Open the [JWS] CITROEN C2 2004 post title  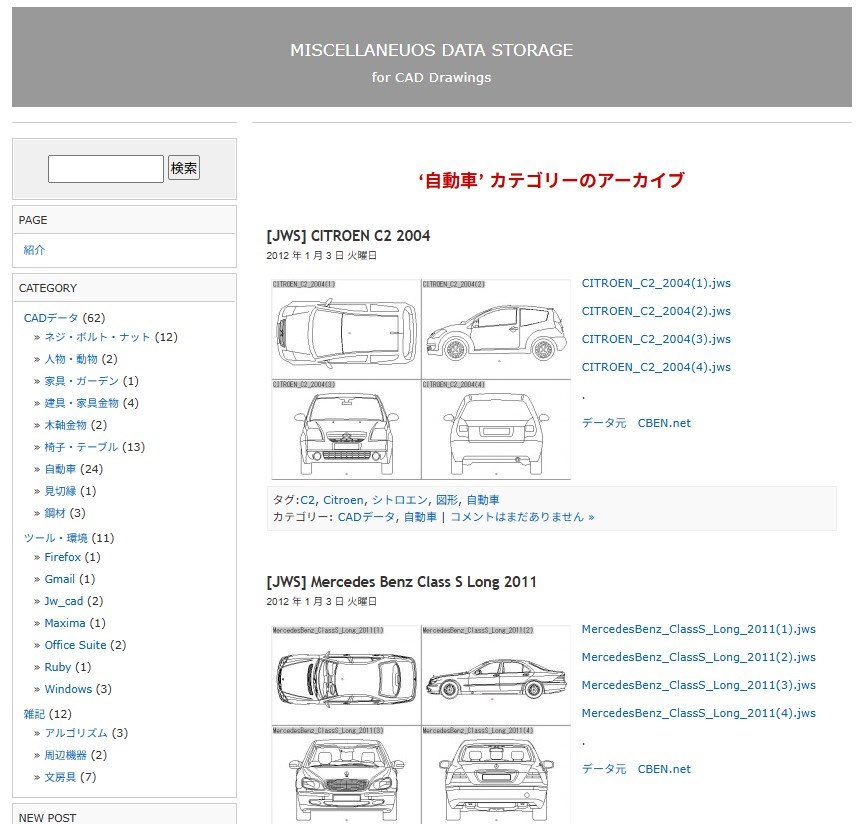tap(348, 236)
